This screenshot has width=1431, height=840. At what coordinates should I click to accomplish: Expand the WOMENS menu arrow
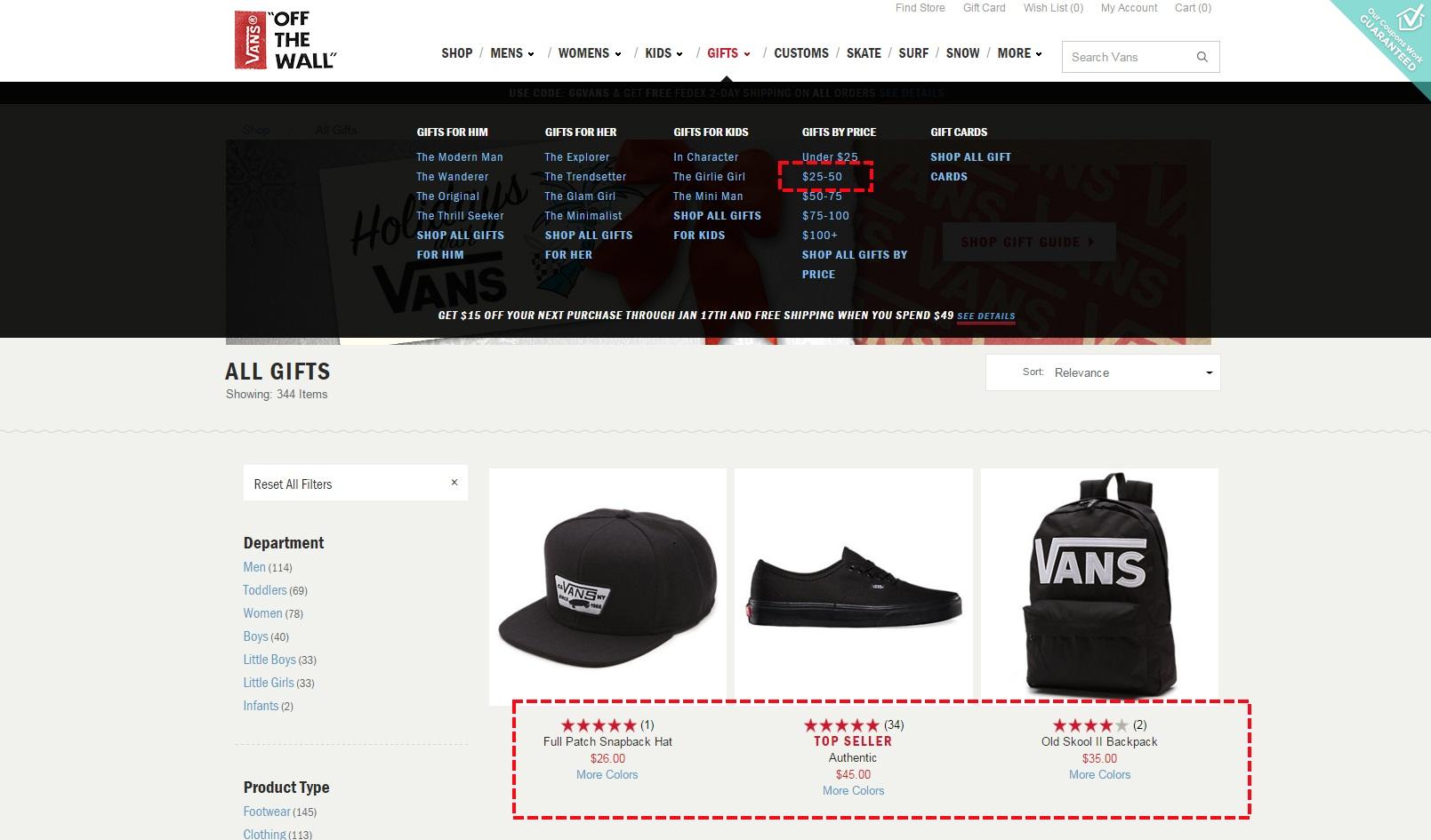[x=618, y=54]
